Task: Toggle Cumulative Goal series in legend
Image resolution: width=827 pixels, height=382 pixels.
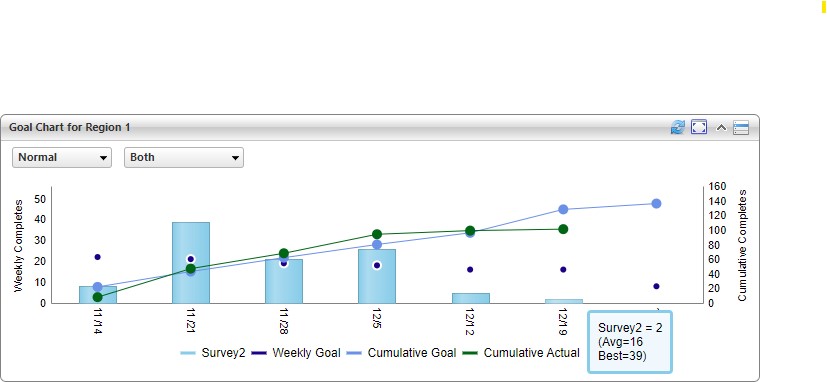Action: (401, 353)
